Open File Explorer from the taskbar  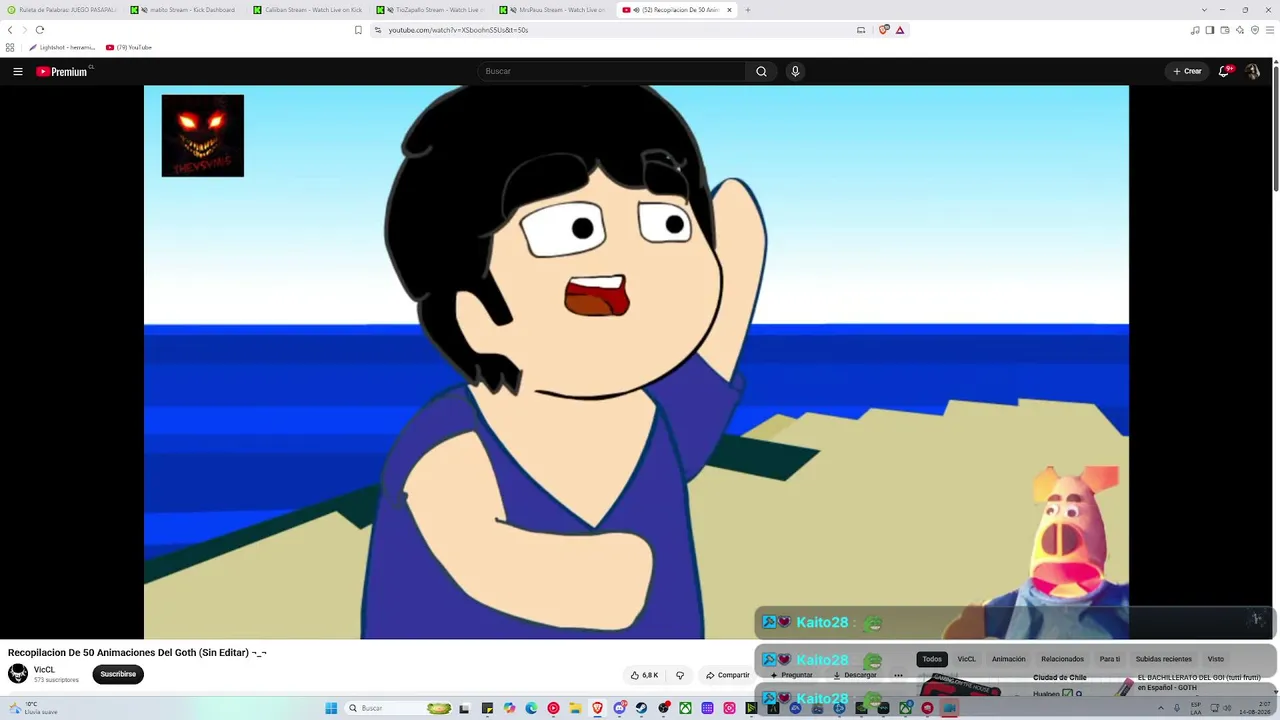(575, 708)
